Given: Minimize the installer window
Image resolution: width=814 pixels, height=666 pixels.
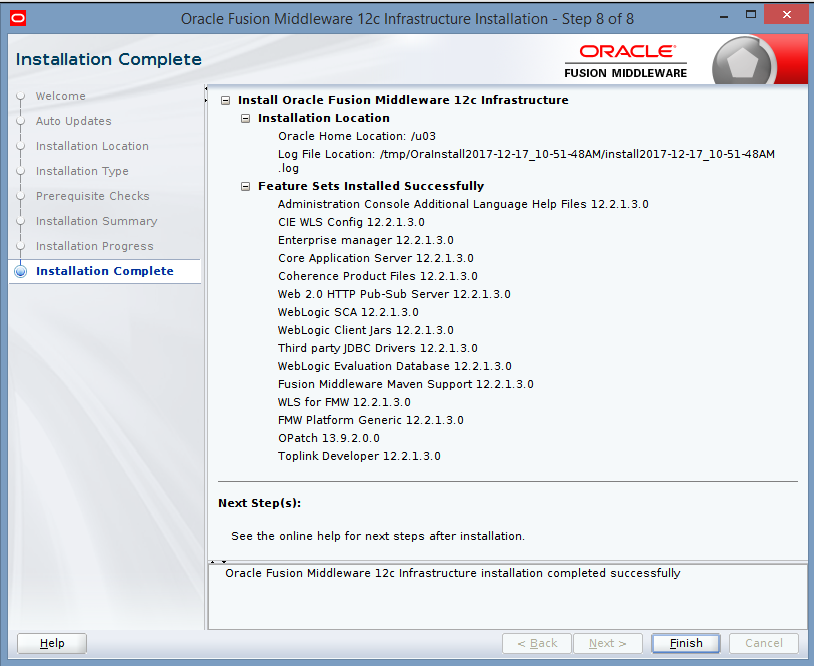Looking at the screenshot, I should [x=724, y=17].
